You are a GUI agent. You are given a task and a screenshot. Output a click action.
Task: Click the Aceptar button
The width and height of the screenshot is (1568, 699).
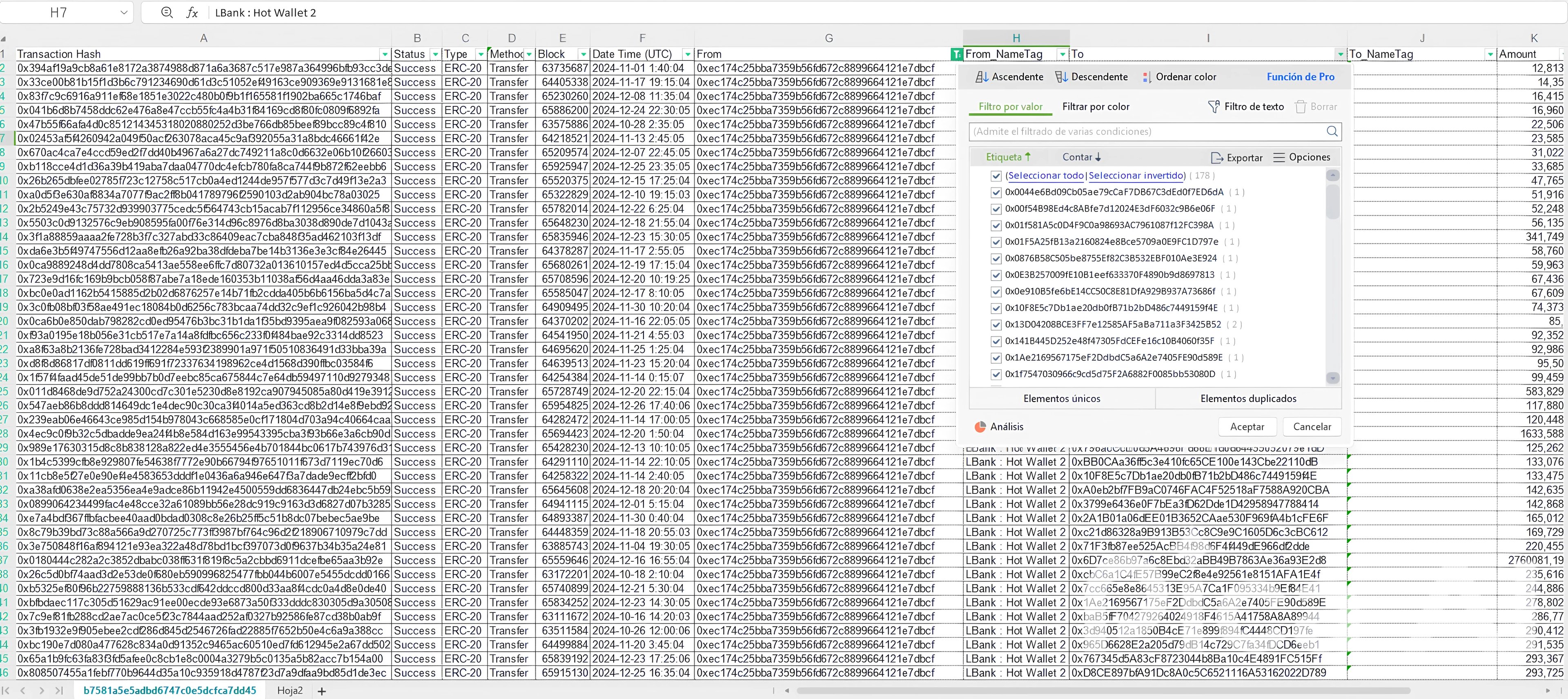coord(1247,427)
